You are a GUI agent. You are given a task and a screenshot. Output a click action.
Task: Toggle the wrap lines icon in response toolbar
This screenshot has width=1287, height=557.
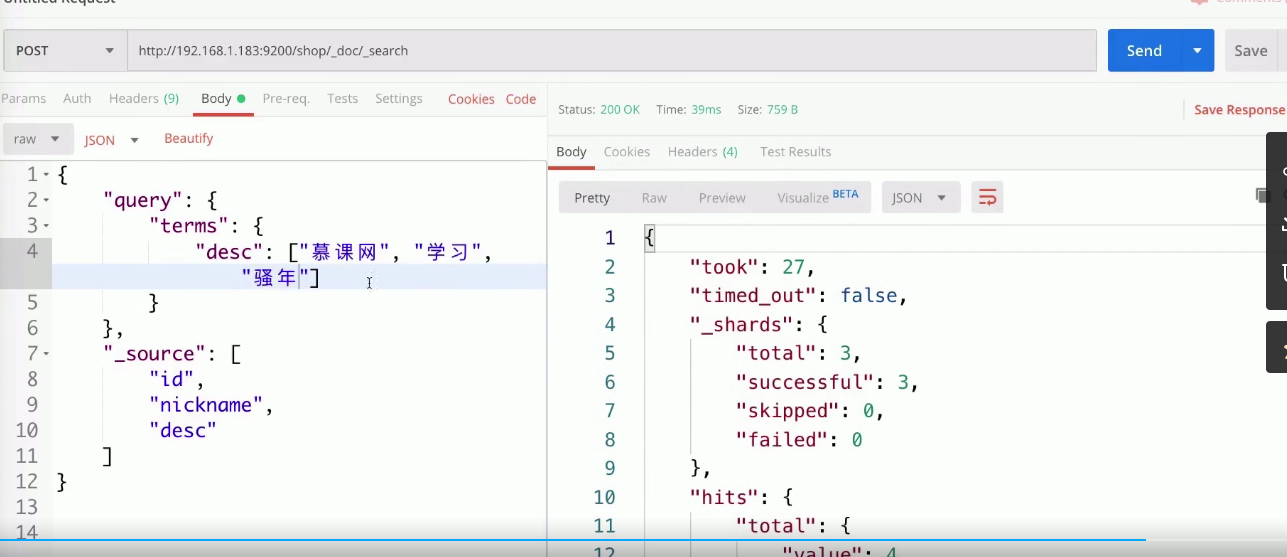987,198
